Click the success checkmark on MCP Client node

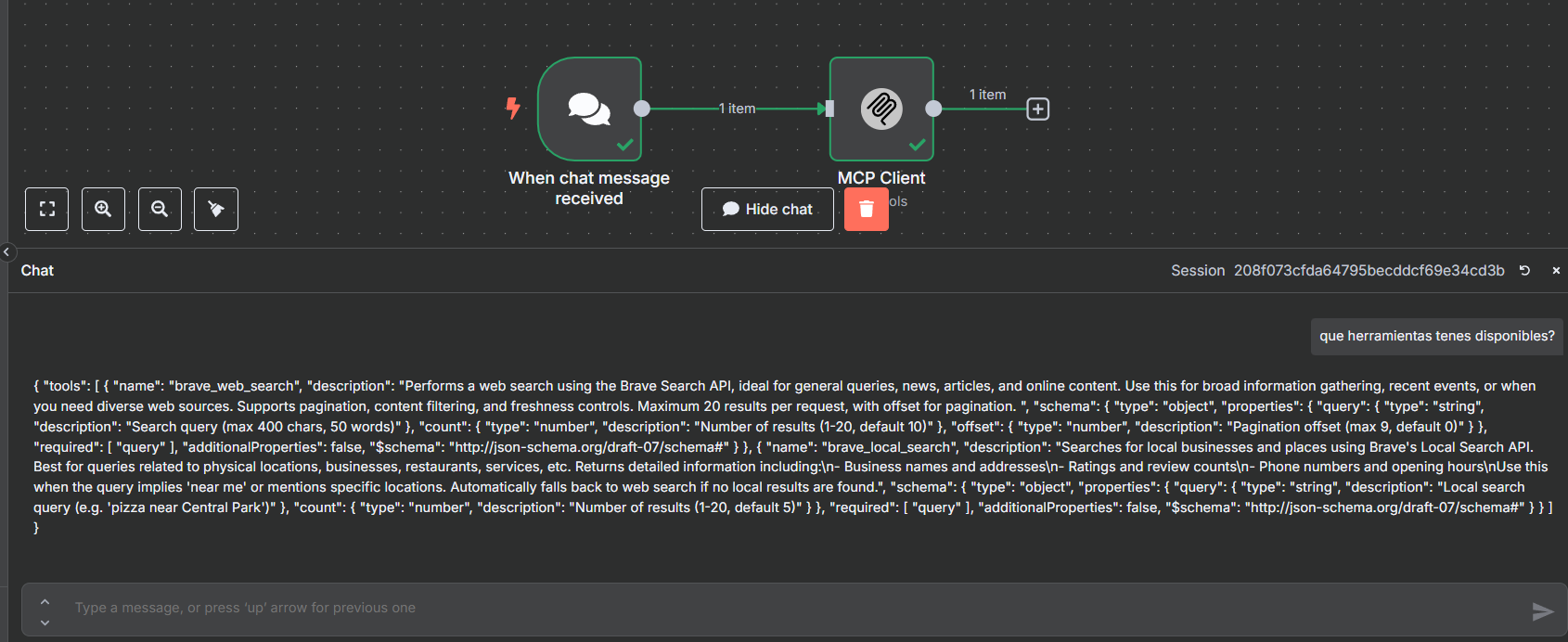point(917,145)
